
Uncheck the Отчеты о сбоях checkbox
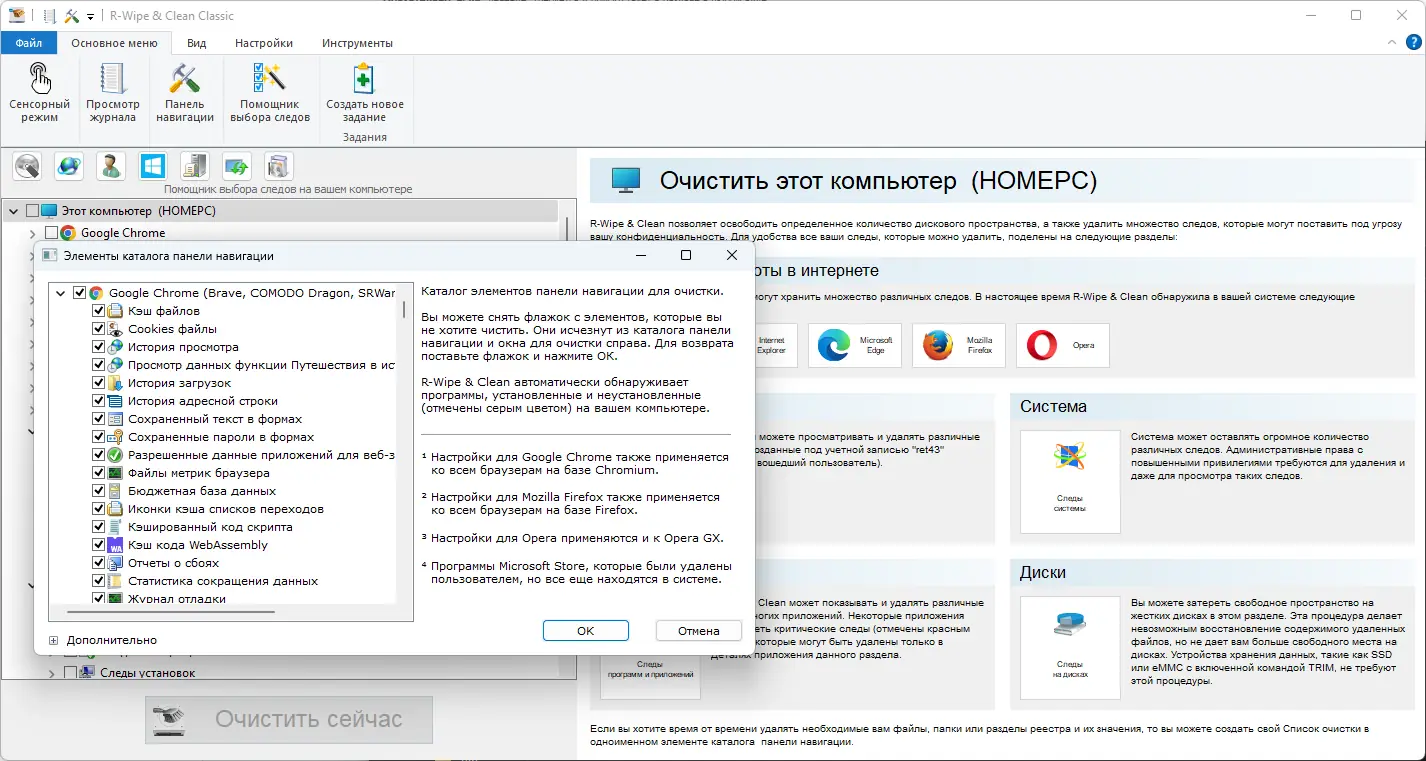(x=98, y=563)
